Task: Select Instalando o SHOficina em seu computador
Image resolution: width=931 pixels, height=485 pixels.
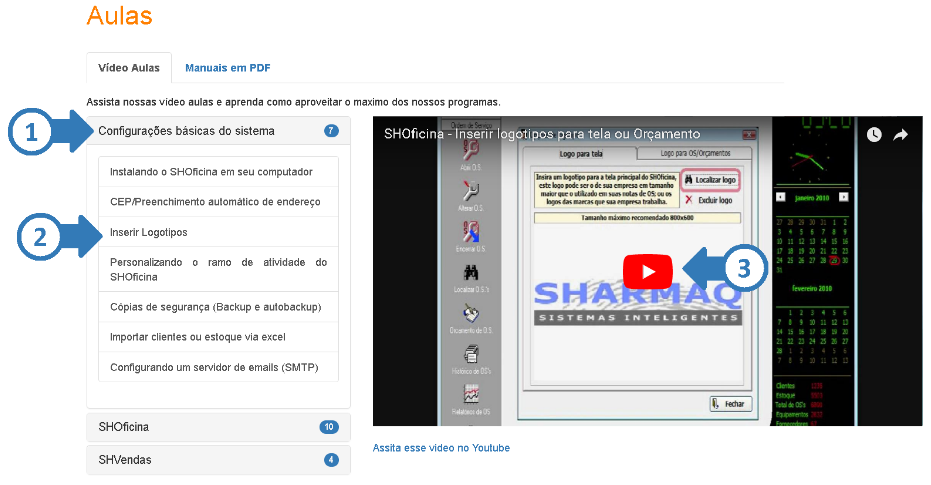Action: click(211, 172)
